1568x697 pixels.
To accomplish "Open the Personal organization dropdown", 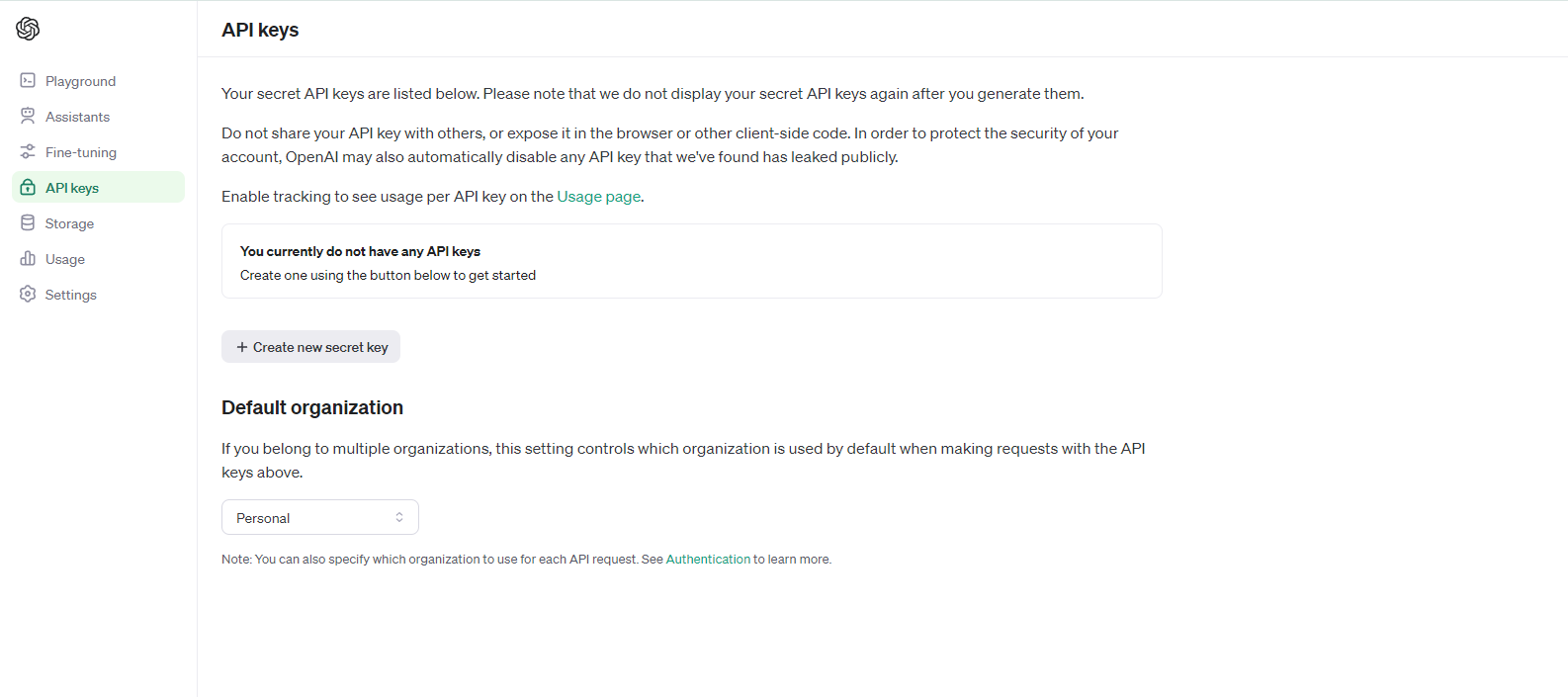I will 320,517.
